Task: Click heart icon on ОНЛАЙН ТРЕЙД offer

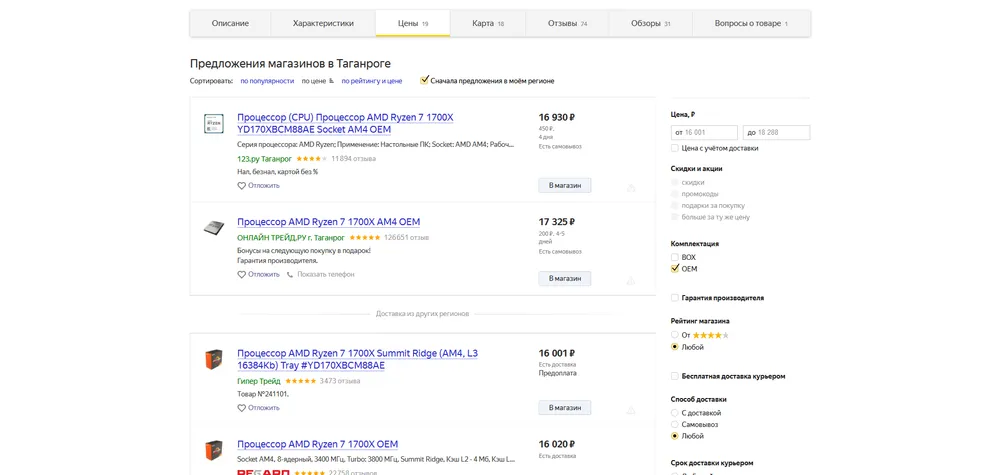Action: coord(241,274)
